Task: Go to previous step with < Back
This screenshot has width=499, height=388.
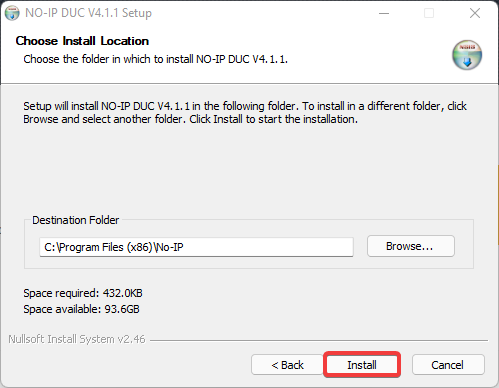Action: [x=287, y=365]
